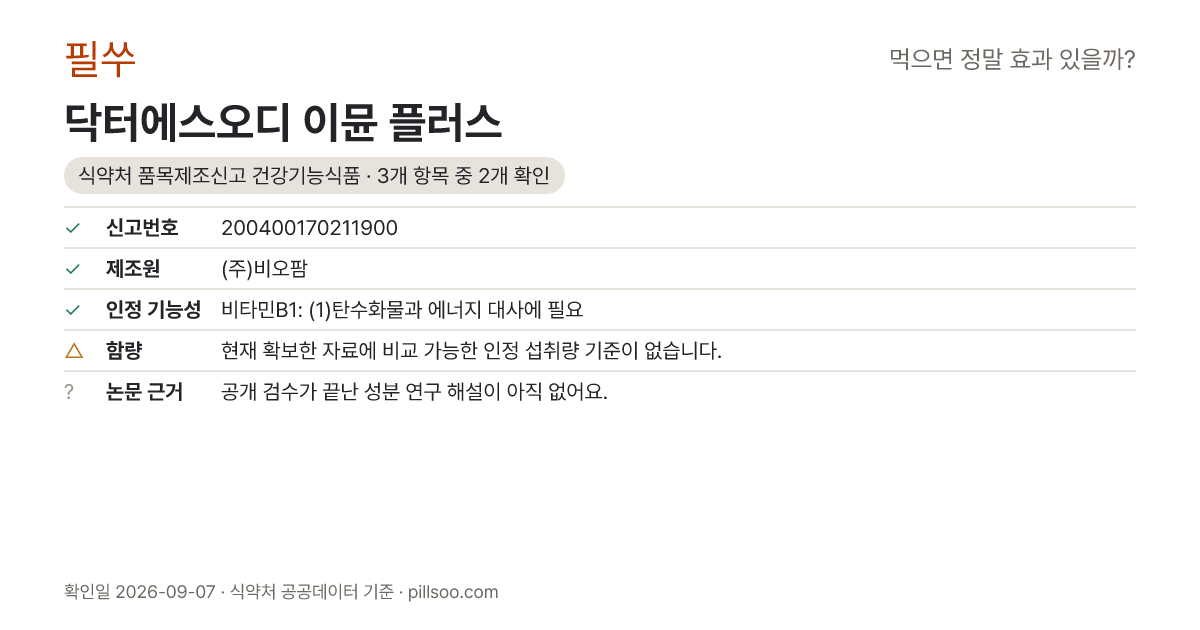
Task: Click the 비타민B1 functionality description text
Action: (402, 310)
